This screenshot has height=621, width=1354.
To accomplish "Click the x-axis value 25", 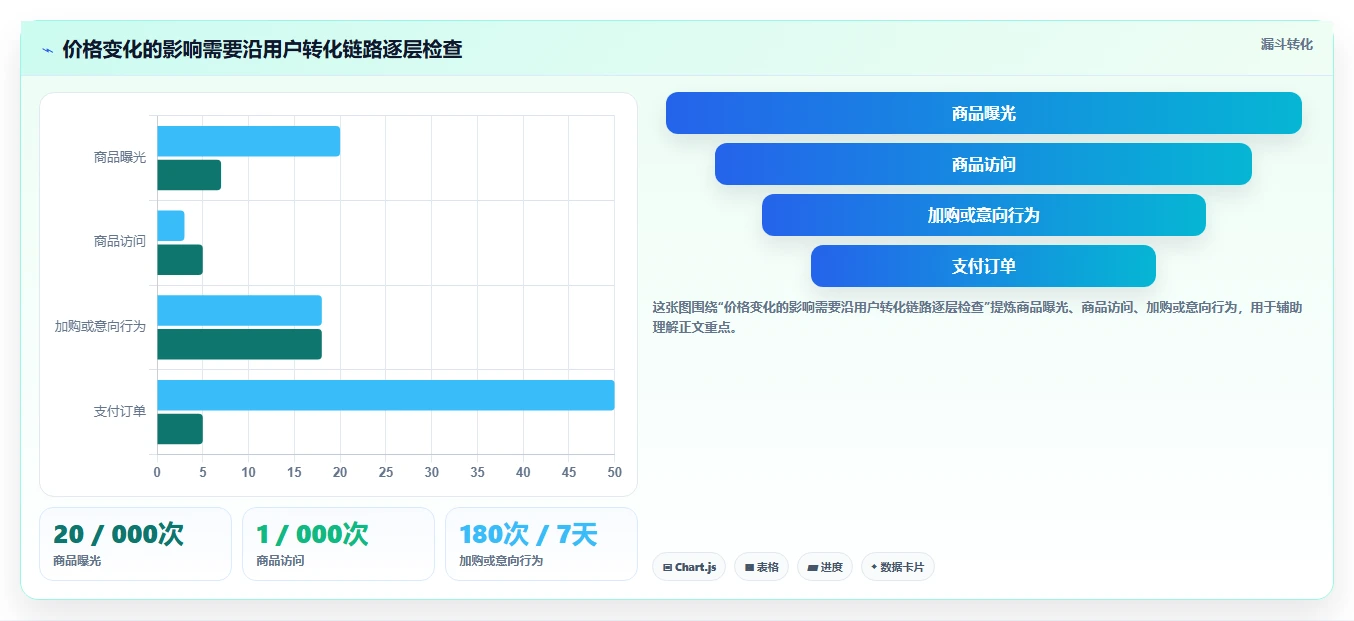I will (386, 472).
